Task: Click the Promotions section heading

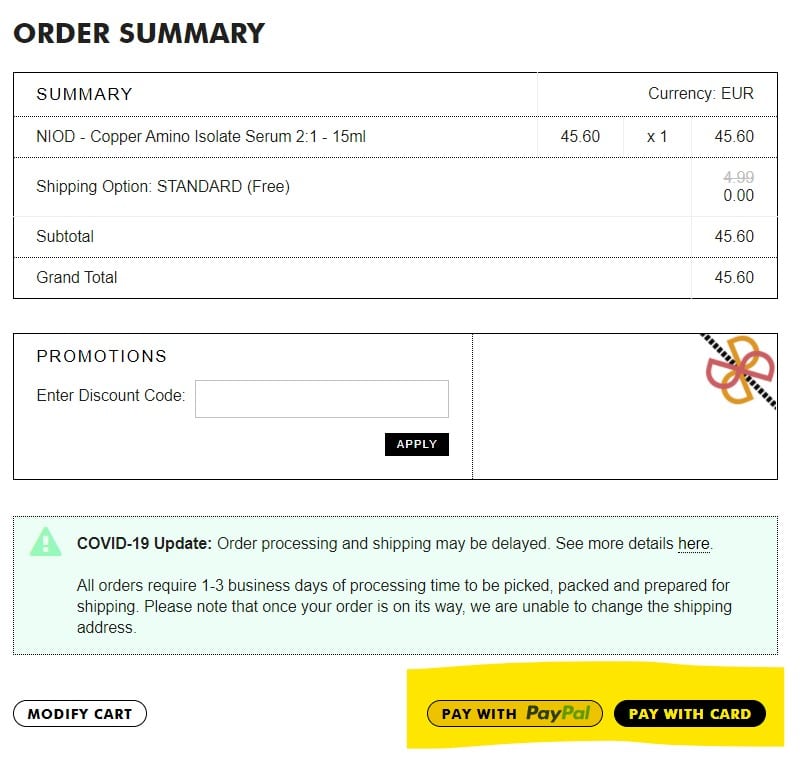Action: 101,356
